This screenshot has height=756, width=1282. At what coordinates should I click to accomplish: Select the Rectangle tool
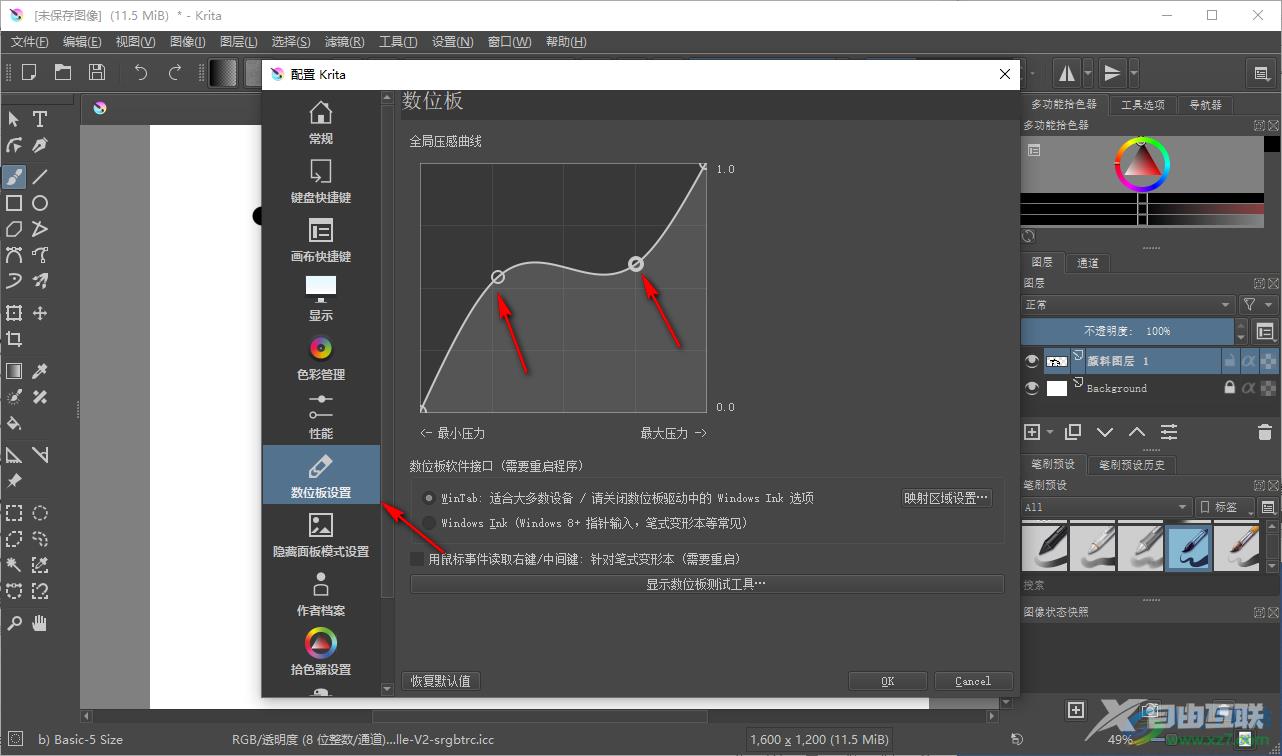pos(14,203)
